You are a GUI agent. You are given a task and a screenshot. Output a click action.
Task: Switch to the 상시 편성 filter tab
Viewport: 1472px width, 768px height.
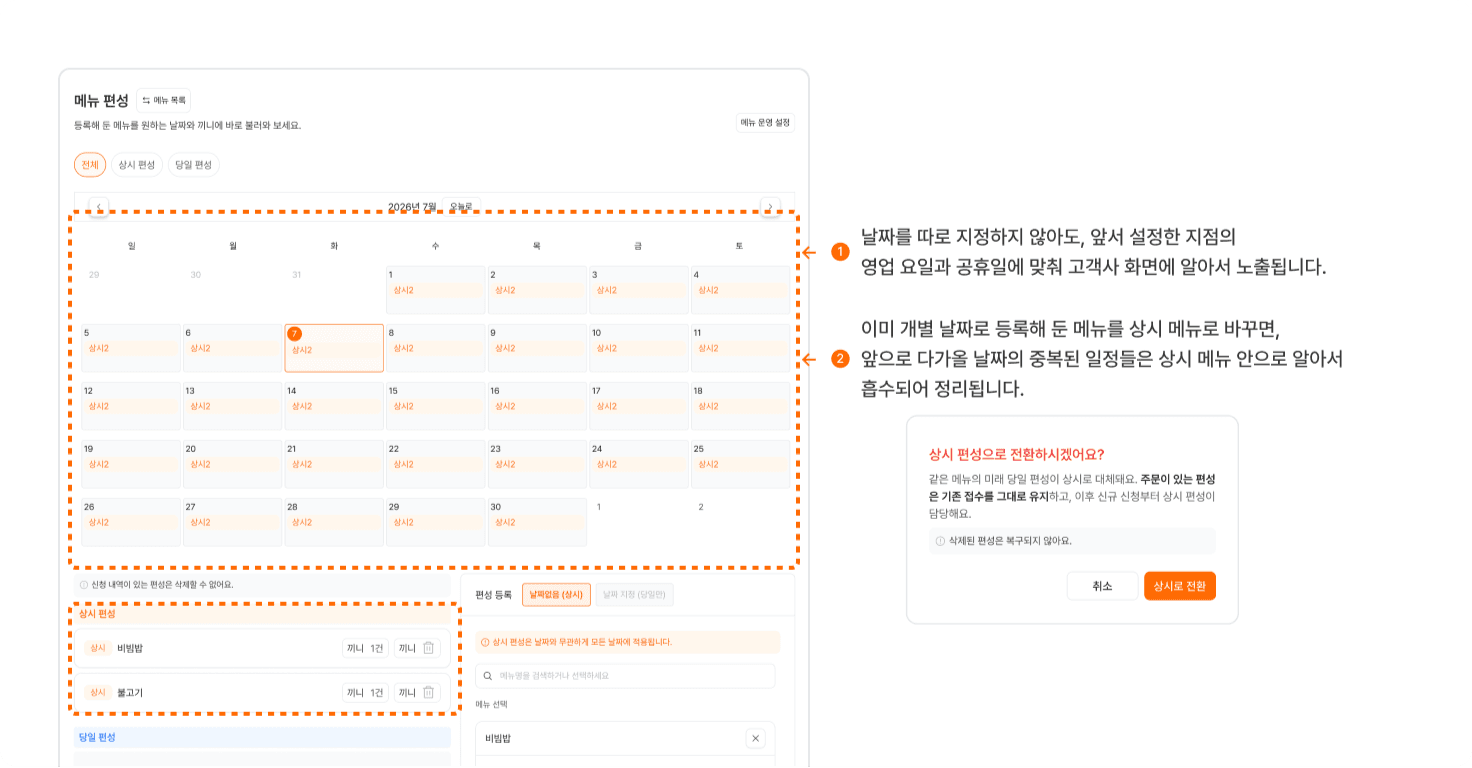[137, 165]
